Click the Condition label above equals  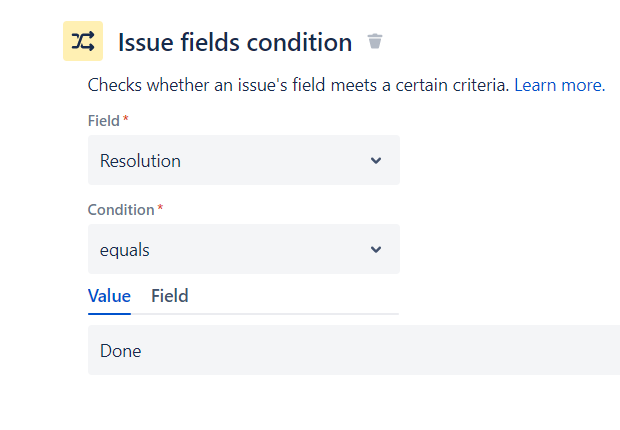click(x=121, y=210)
